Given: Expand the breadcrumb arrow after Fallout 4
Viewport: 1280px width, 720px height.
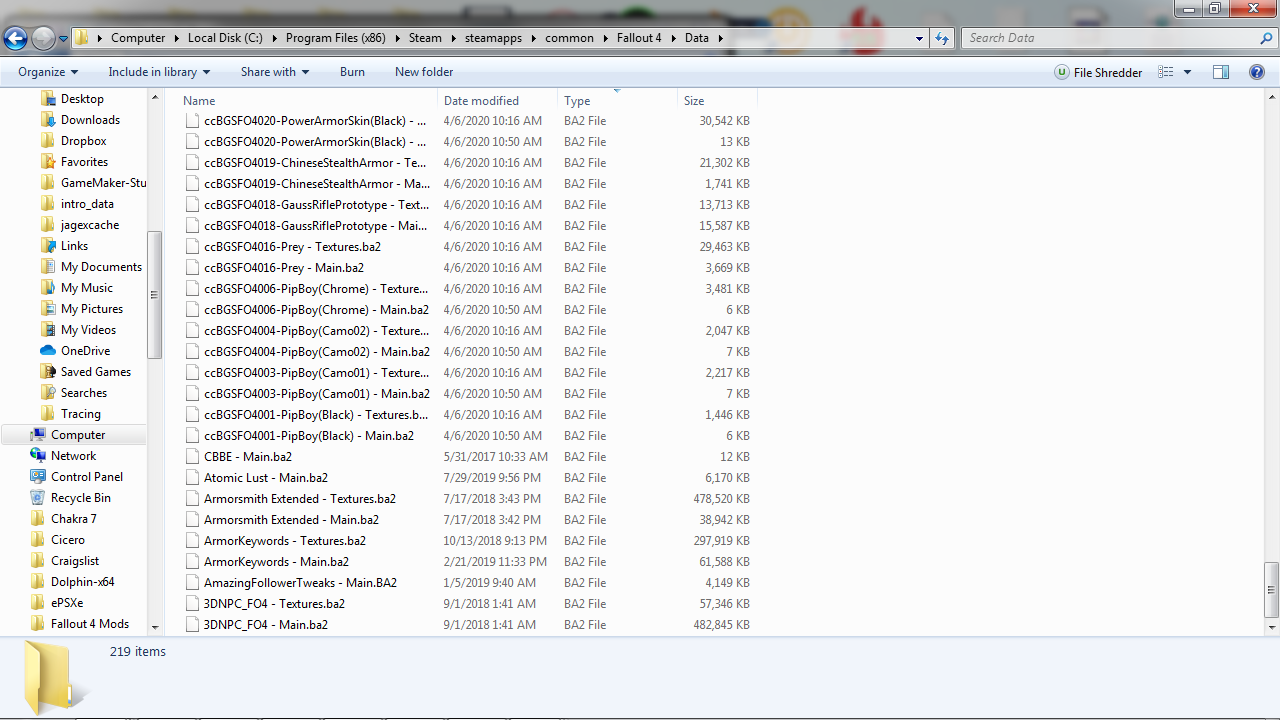Looking at the screenshot, I should tap(675, 37).
